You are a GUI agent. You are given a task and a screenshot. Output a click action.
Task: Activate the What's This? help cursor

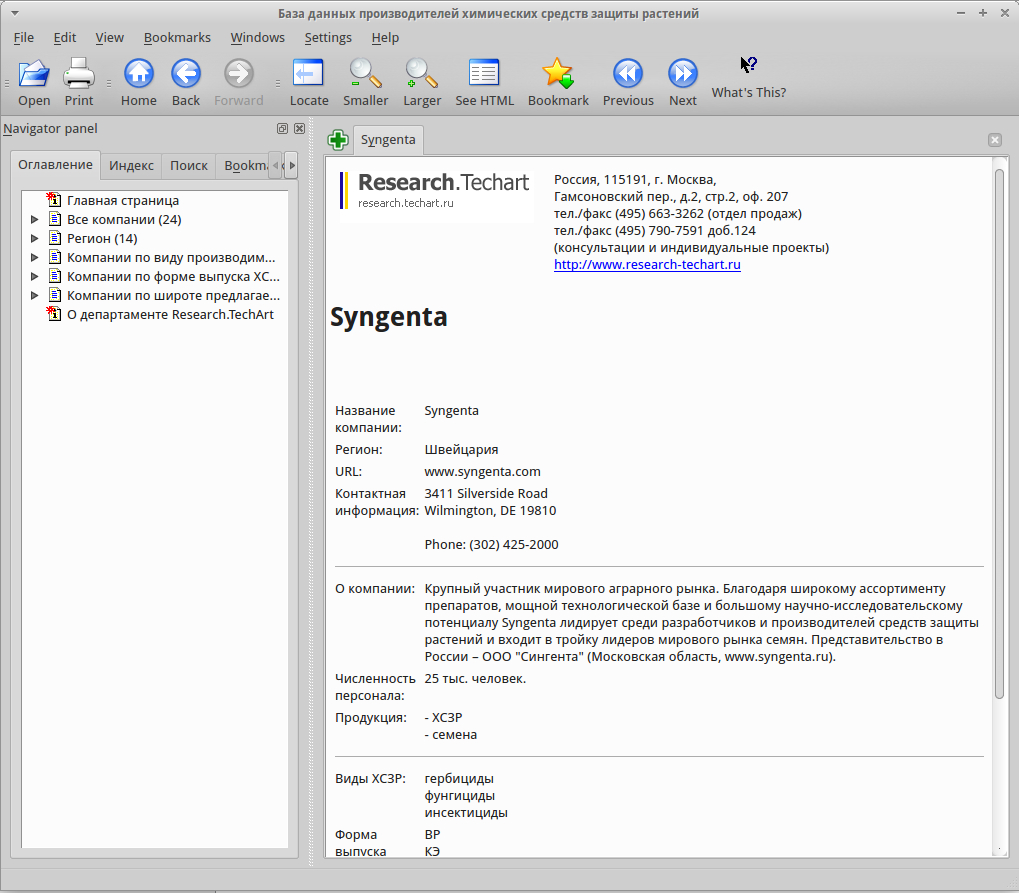point(749,65)
